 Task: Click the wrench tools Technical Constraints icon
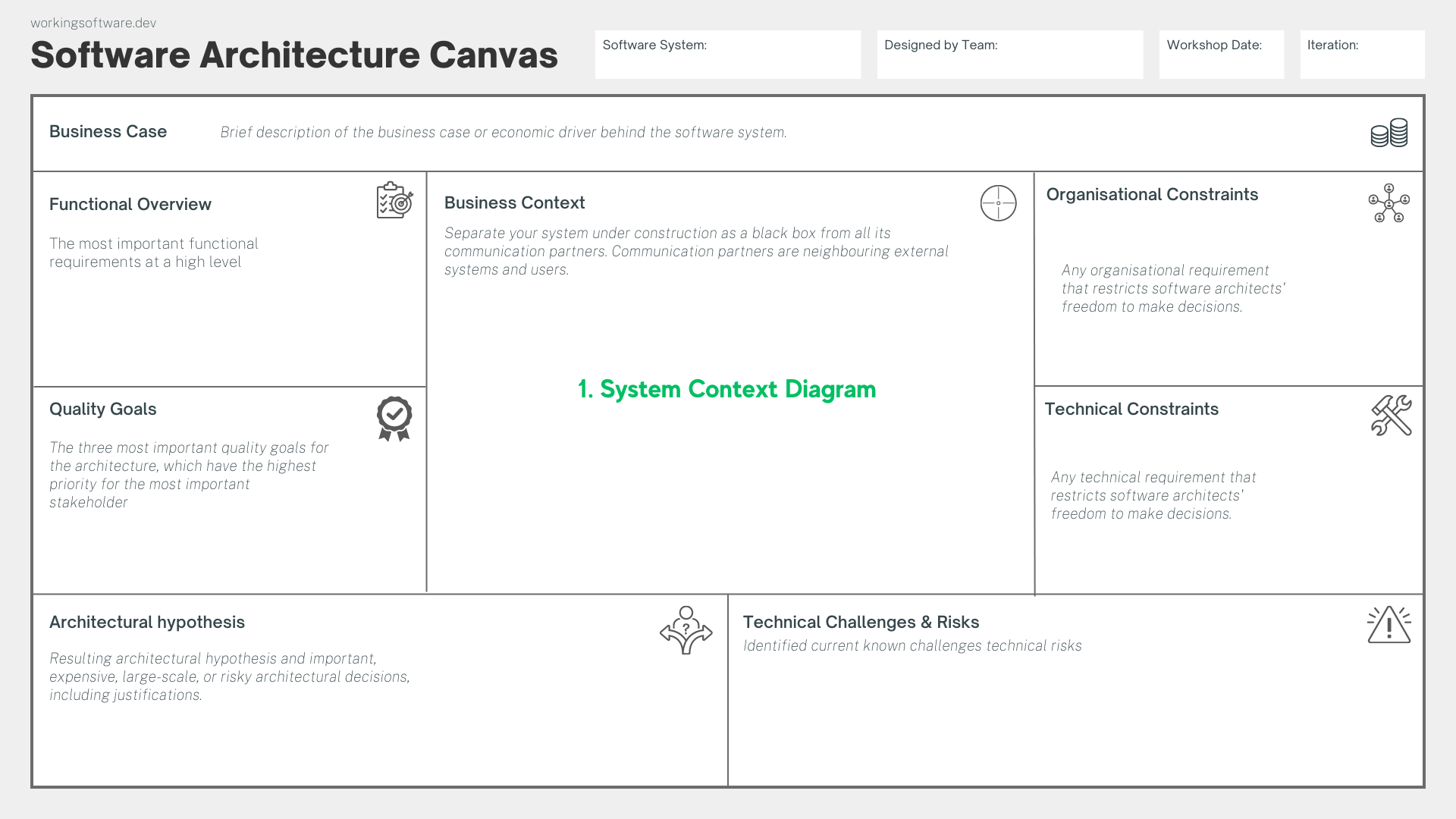[1391, 416]
